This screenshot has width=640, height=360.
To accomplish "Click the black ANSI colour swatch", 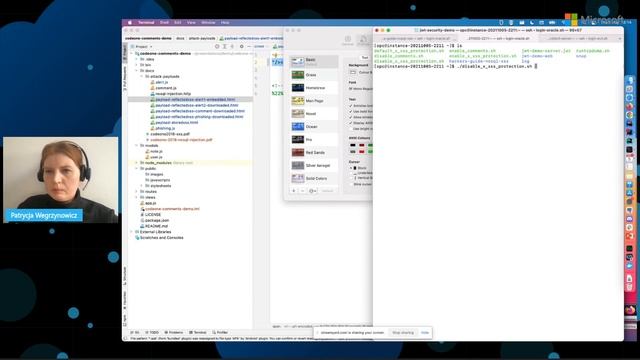I will (x=353, y=145).
